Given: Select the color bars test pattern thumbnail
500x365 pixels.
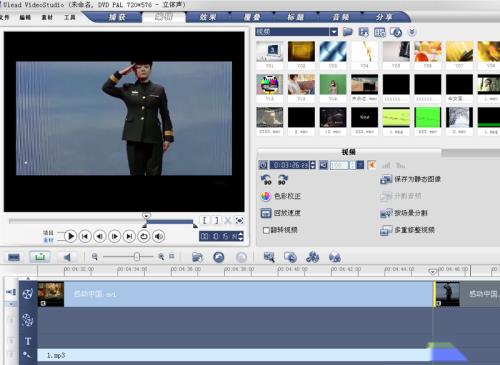Looking at the screenshot, I should coord(270,84).
